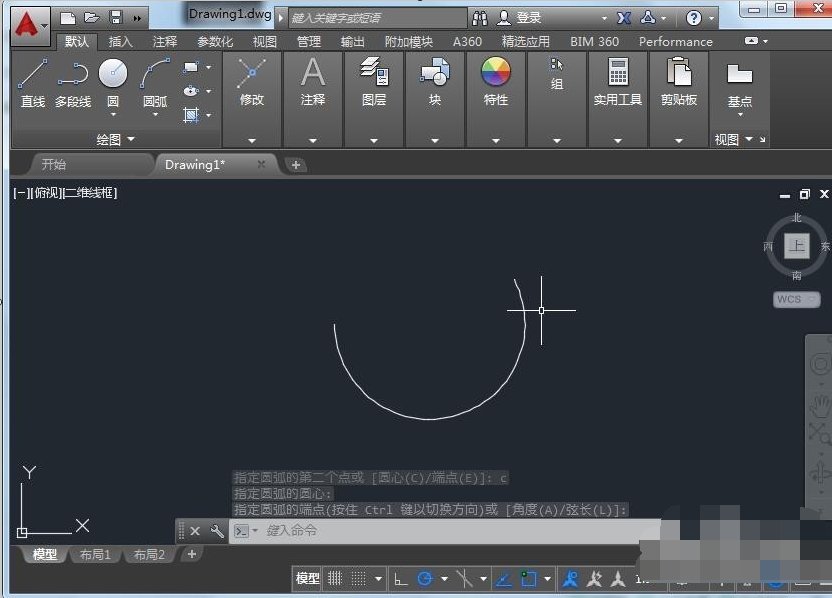Open the WCS coordinate system dropdown
832x598 pixels.
(x=795, y=299)
